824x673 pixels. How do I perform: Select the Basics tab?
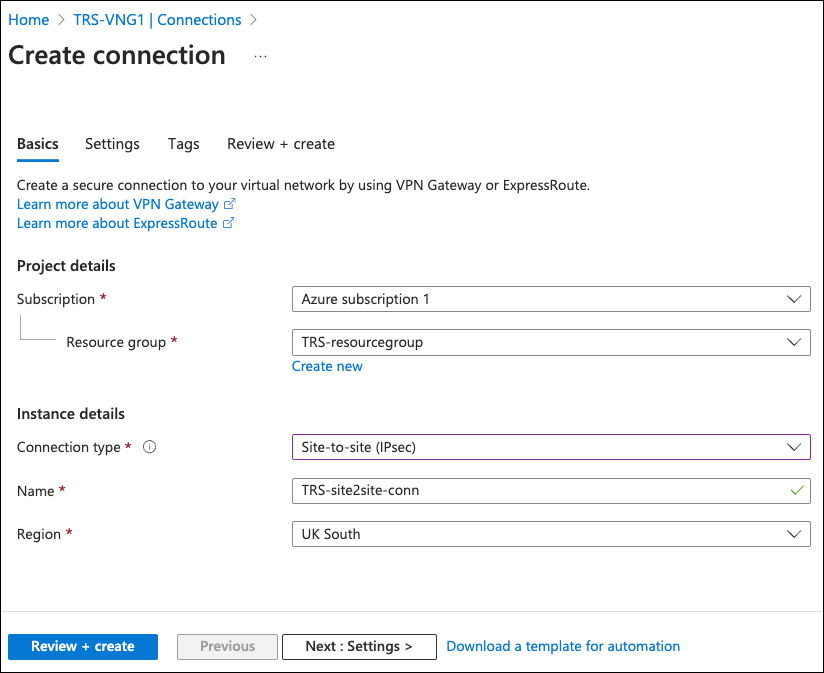coord(38,144)
